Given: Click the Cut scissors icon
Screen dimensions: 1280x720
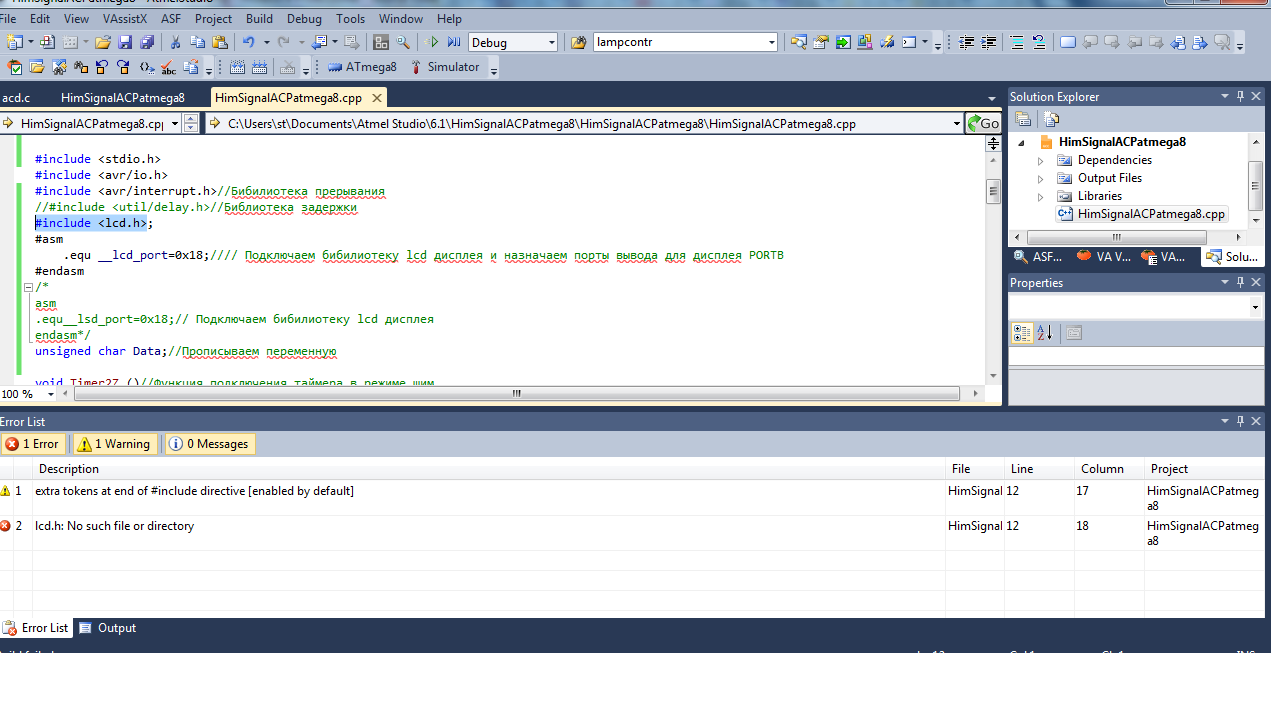Looking at the screenshot, I should pos(175,42).
